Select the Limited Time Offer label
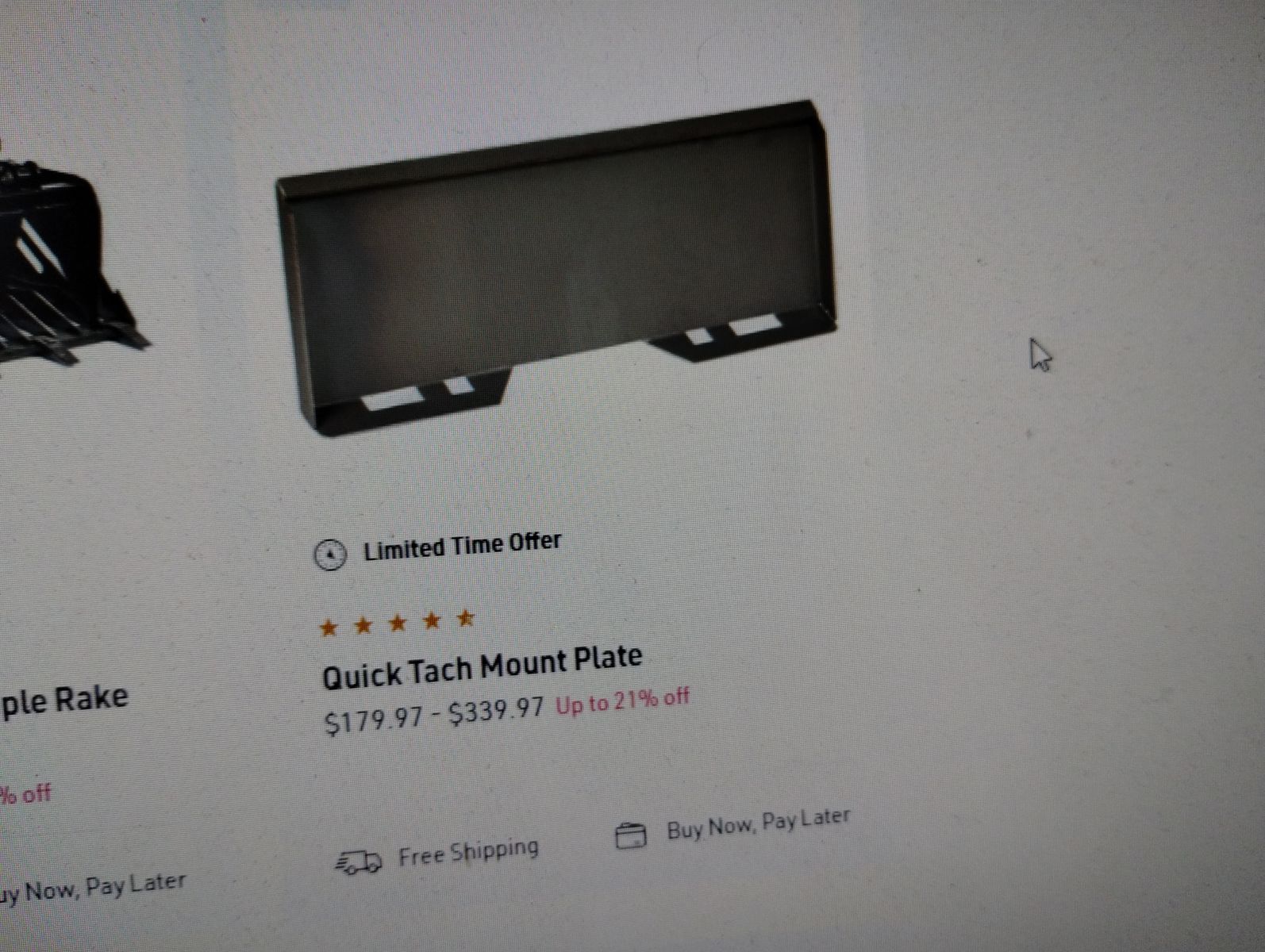This screenshot has width=1265, height=952. tap(462, 546)
